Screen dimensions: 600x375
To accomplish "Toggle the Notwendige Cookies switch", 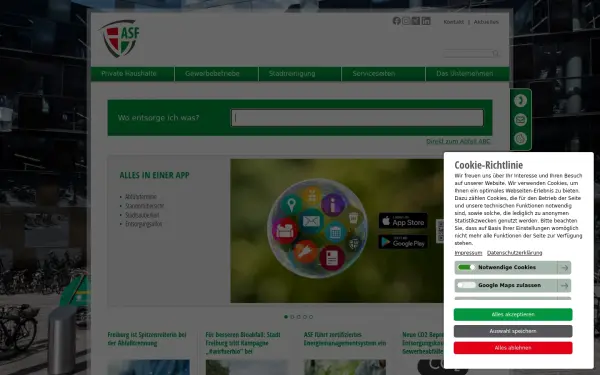I will 466,267.
